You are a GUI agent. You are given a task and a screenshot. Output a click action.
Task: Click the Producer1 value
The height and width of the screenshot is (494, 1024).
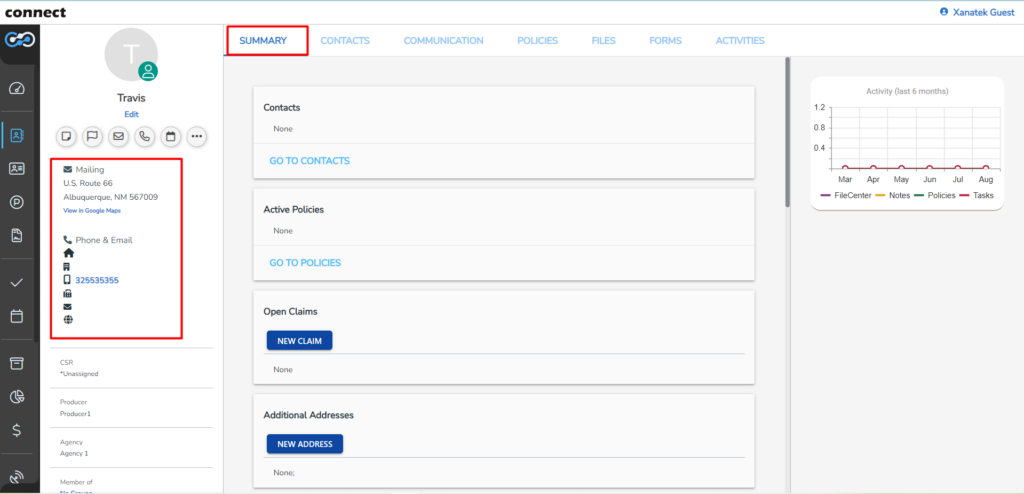tap(74, 414)
